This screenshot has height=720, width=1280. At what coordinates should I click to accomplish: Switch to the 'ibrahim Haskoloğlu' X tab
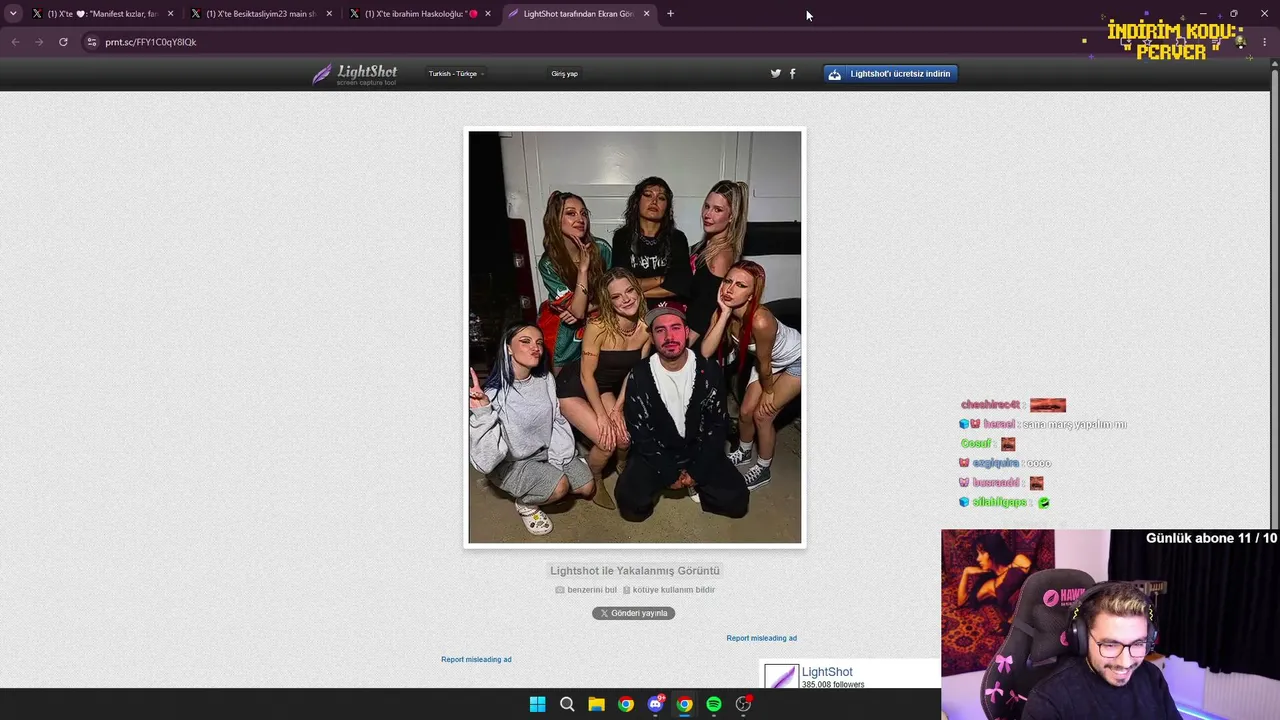pos(420,14)
